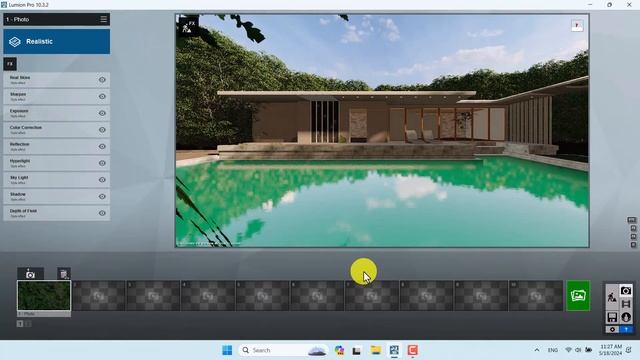This screenshot has height=360, width=640.
Task: Open Copilot icon in the taskbar
Action: coord(339,350)
